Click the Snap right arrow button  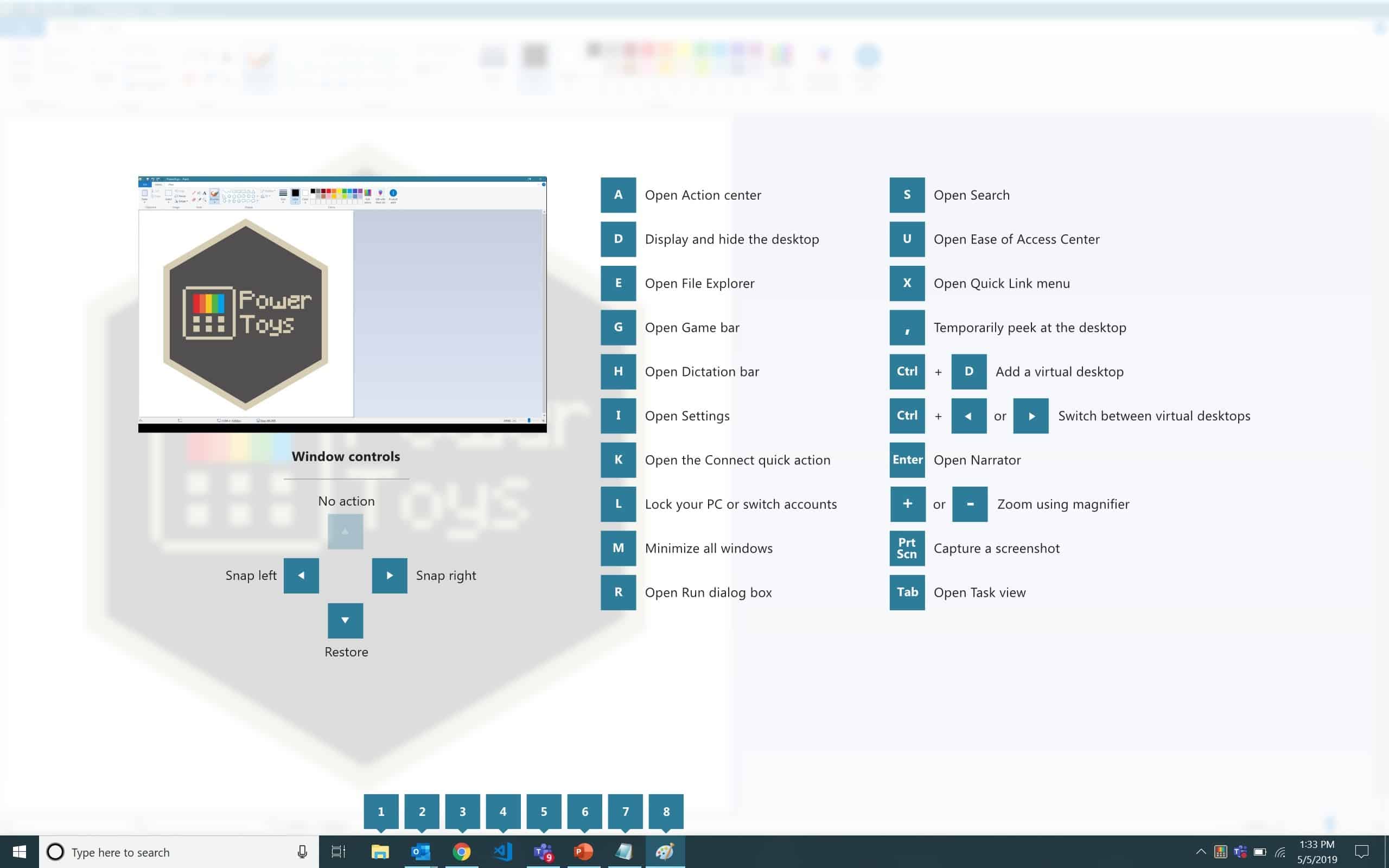click(x=390, y=575)
